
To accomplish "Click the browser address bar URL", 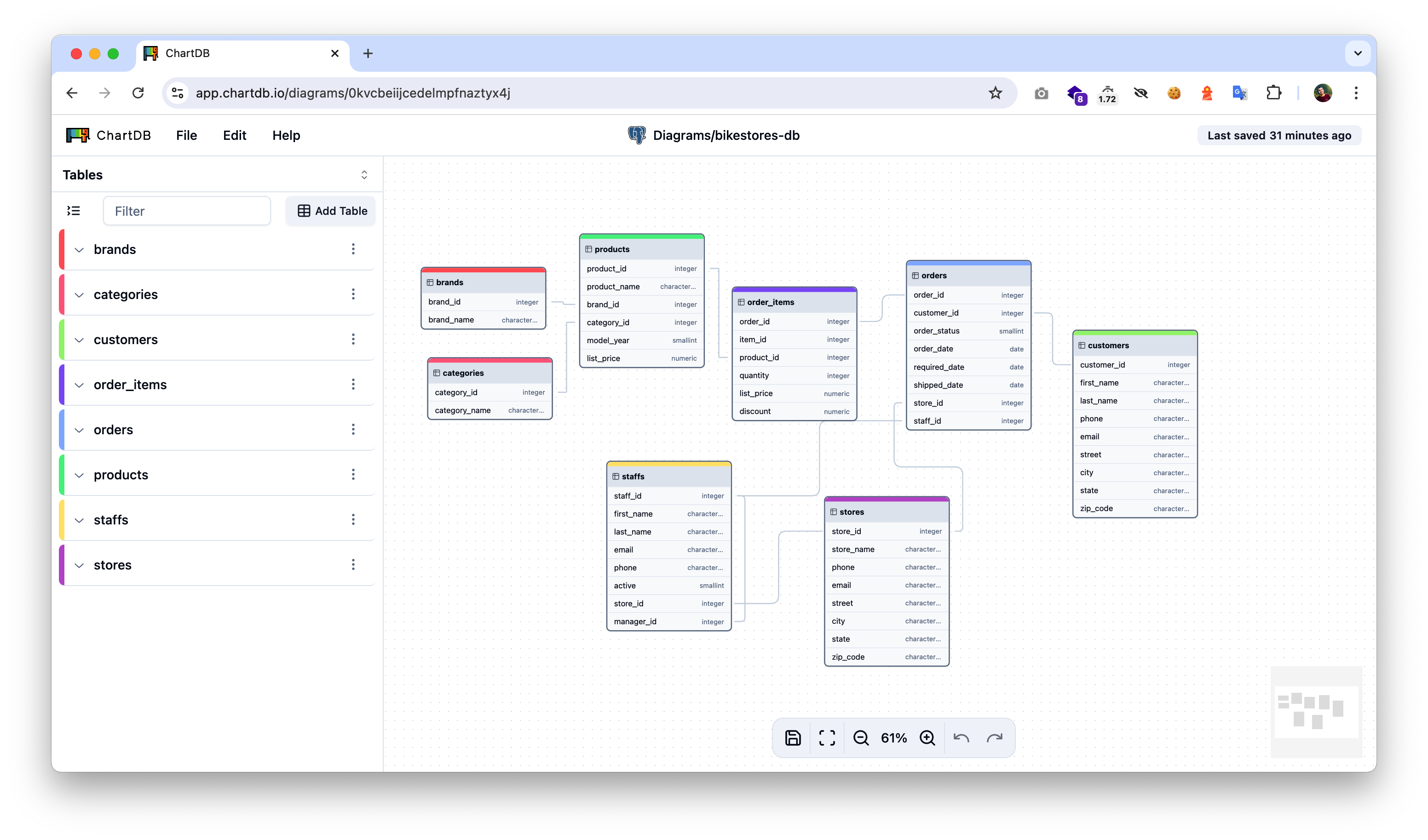I will tap(353, 93).
